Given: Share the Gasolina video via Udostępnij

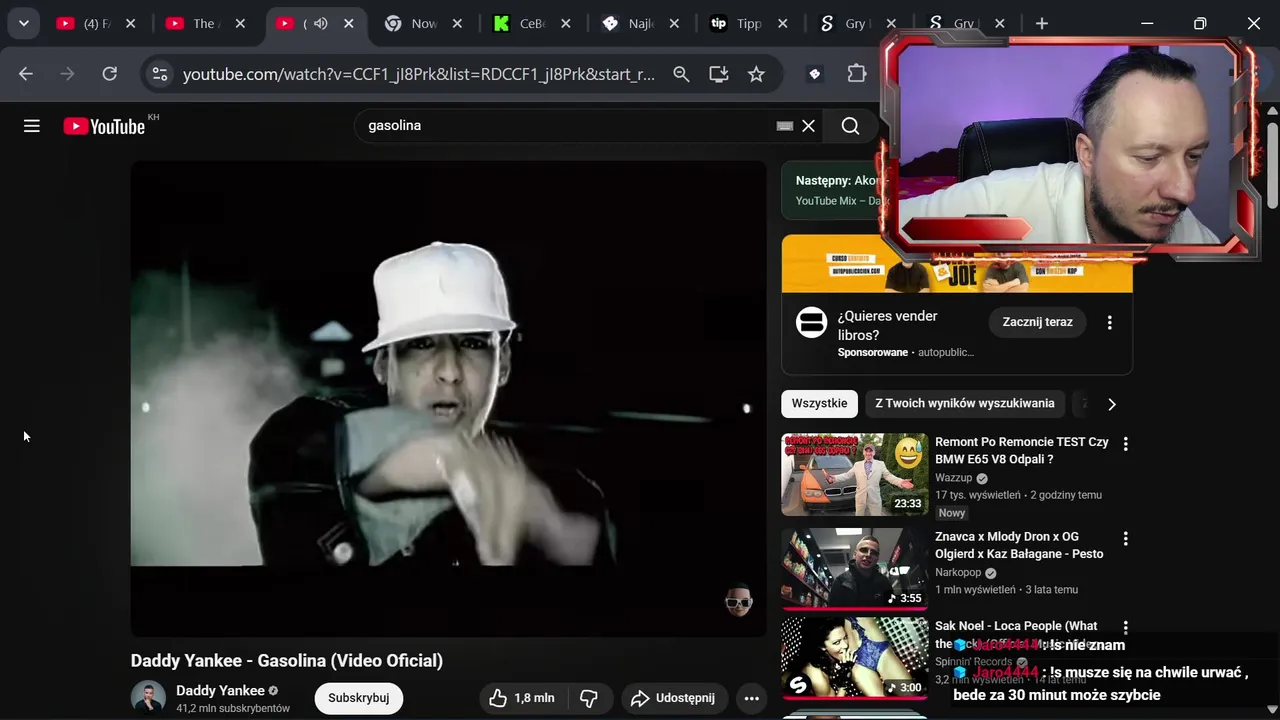Looking at the screenshot, I should pos(673,698).
